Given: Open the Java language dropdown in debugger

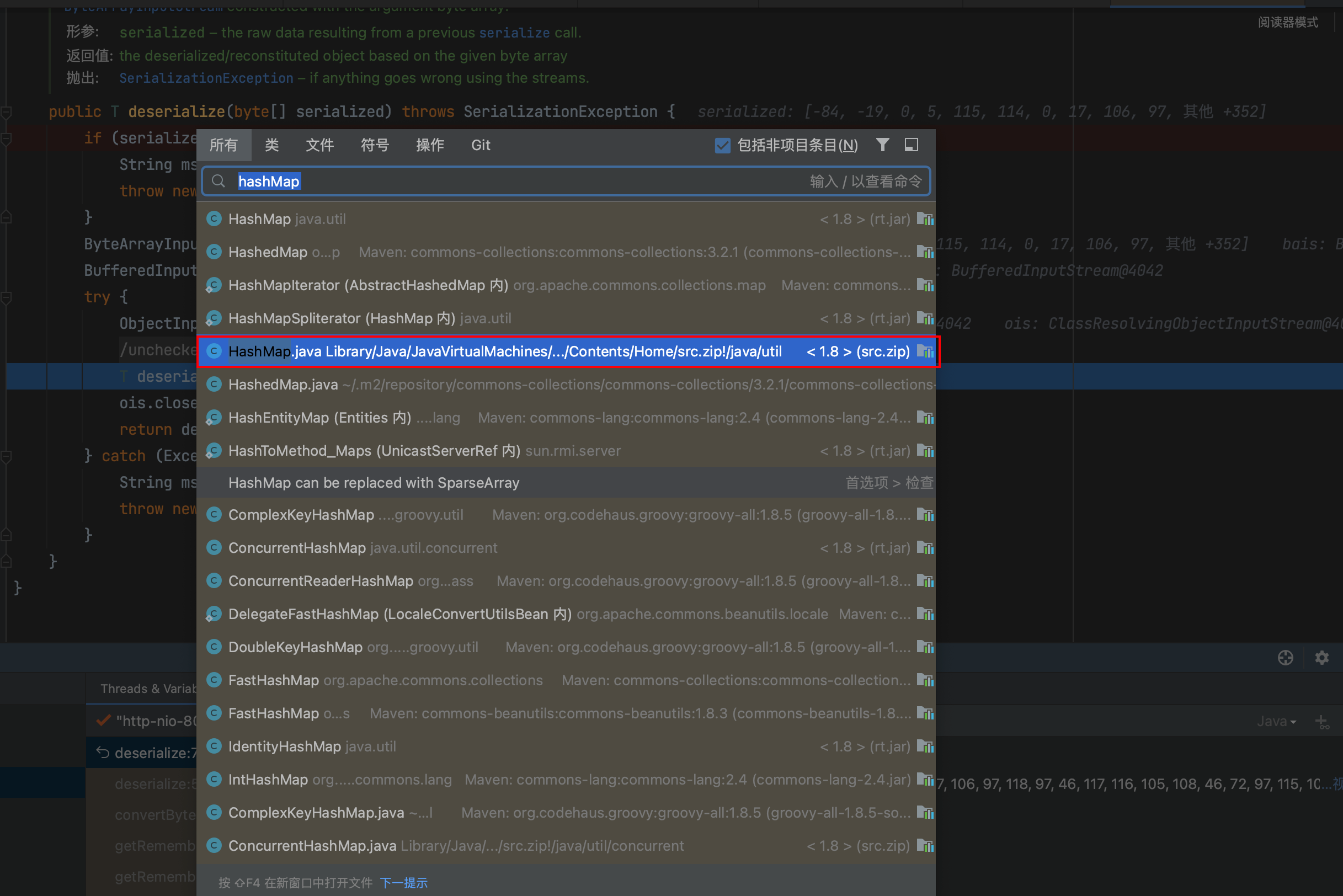Looking at the screenshot, I should coord(1277,721).
